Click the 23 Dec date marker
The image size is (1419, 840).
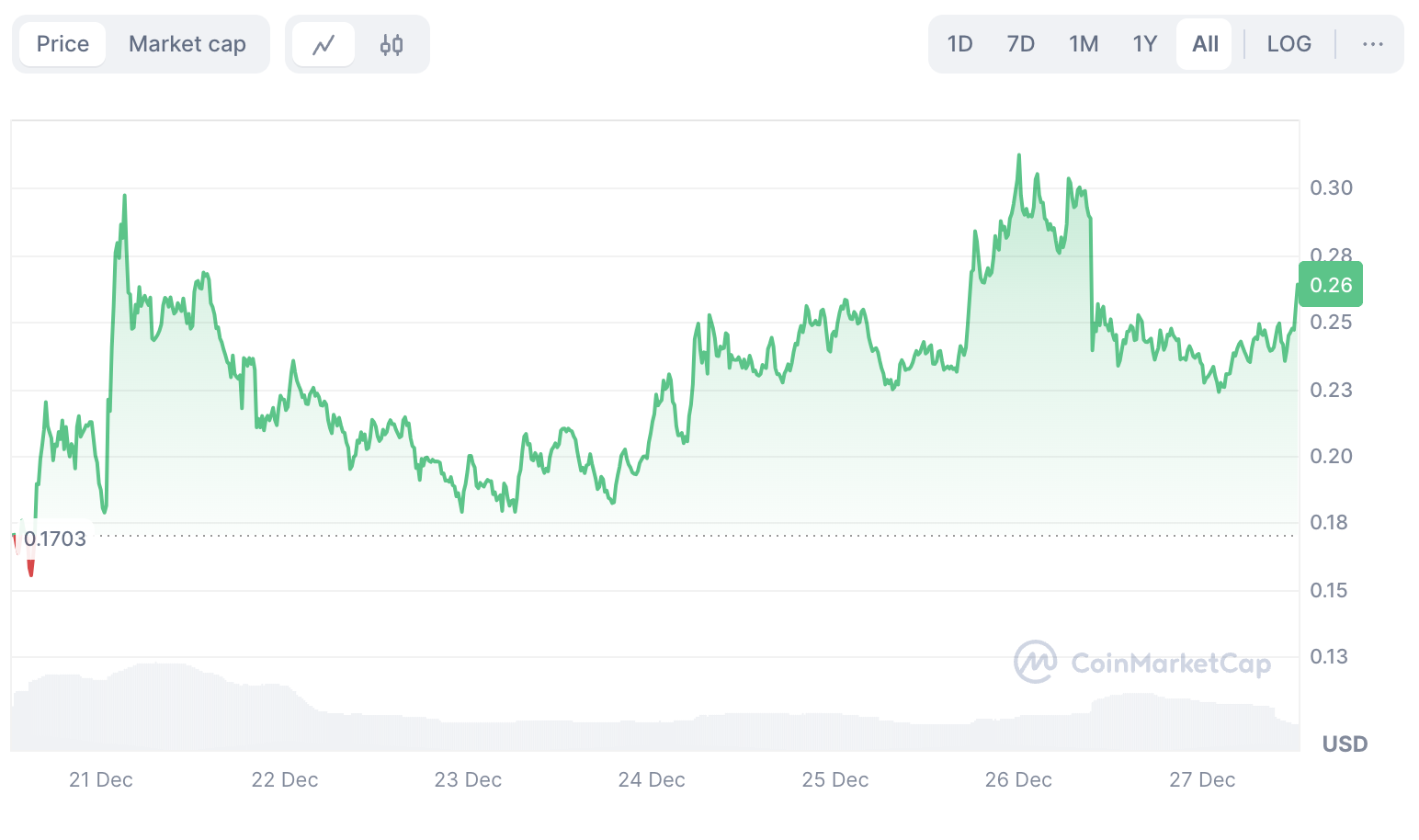point(468,780)
